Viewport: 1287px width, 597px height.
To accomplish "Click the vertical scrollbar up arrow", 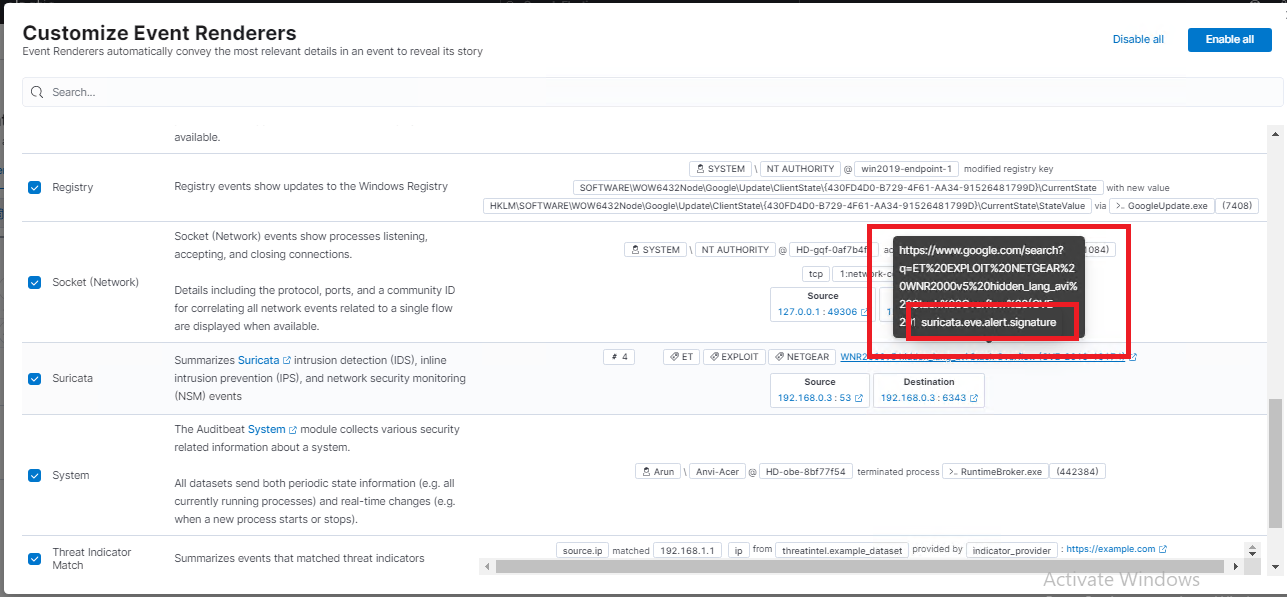I will [x=1274, y=133].
